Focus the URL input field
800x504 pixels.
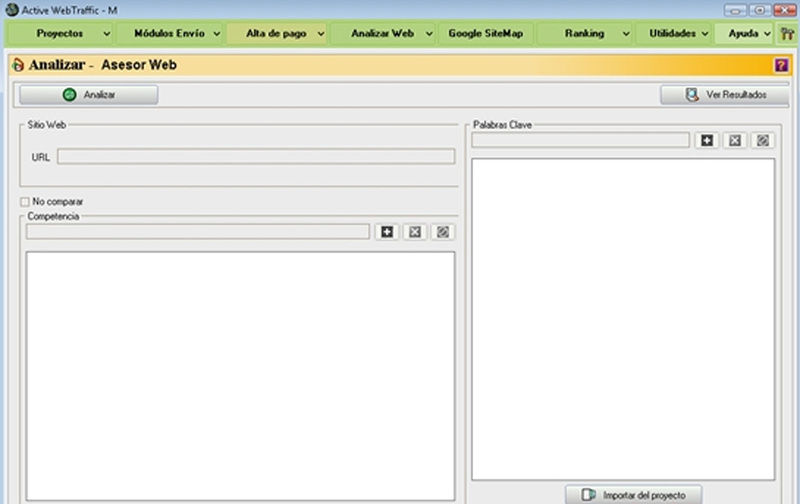click(256, 157)
